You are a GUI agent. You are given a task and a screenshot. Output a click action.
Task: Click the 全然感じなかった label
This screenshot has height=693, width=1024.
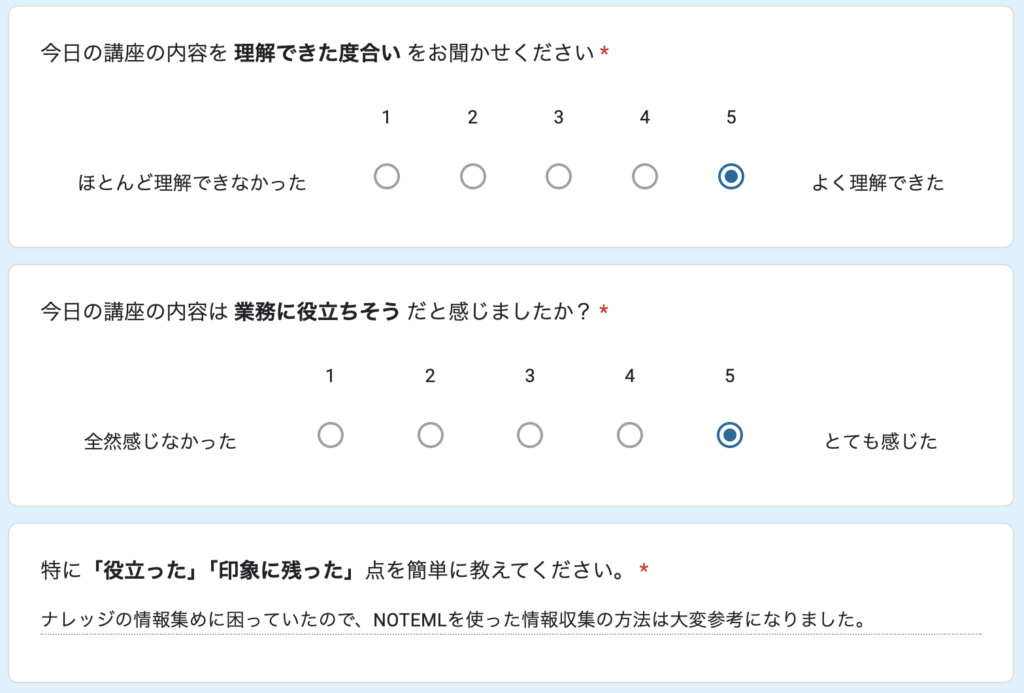(160, 441)
